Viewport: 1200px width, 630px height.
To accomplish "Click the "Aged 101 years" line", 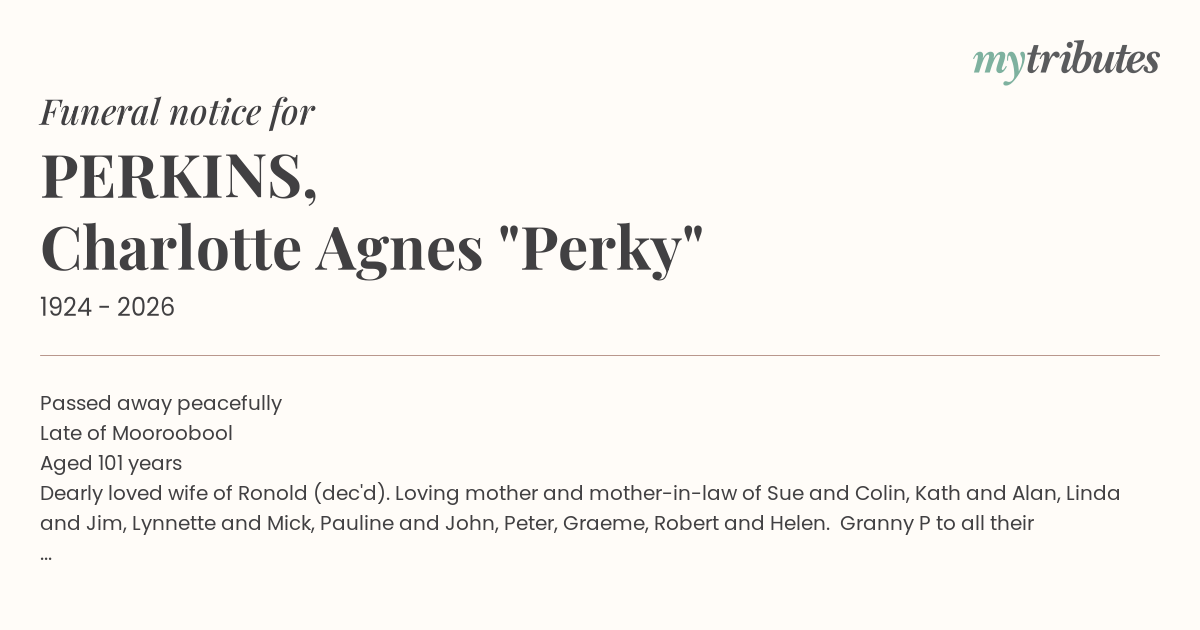I will pyautogui.click(x=111, y=463).
